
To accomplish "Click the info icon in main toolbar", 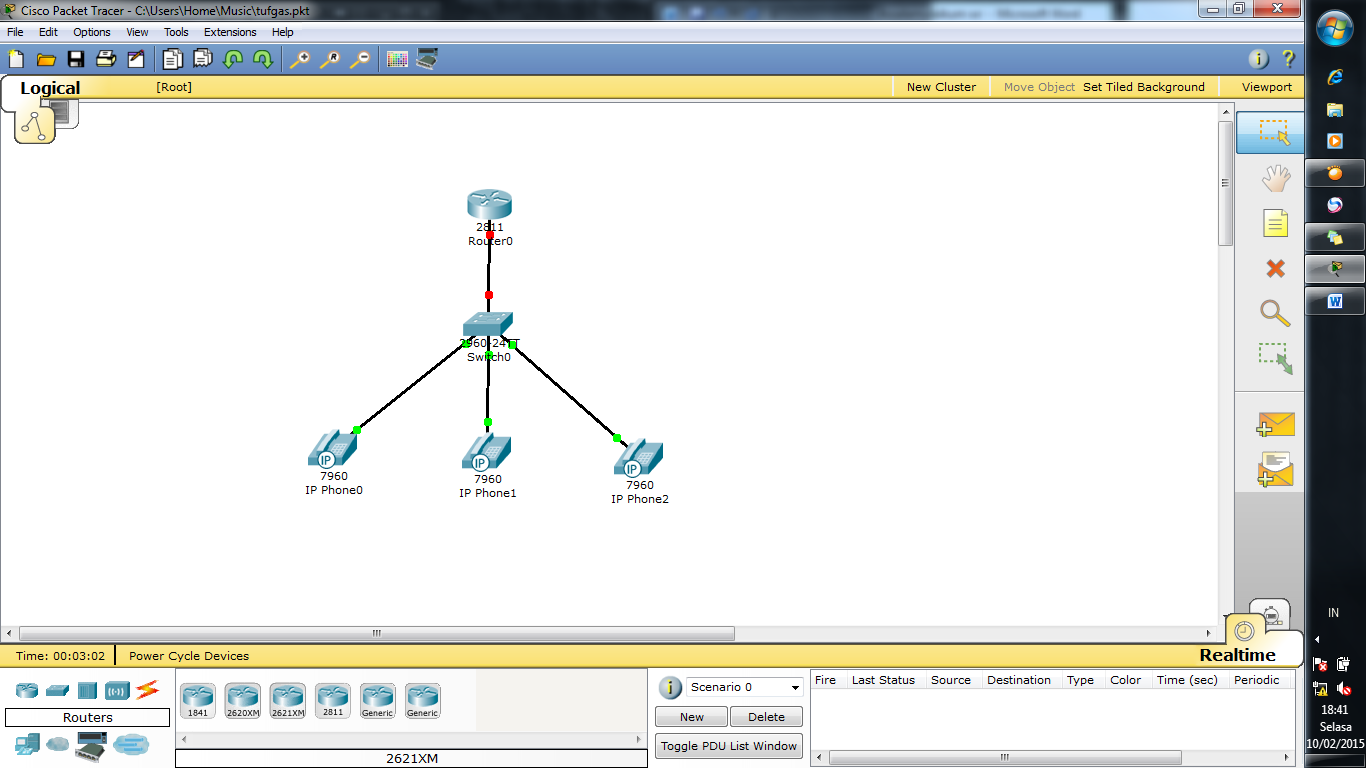I will point(1259,59).
